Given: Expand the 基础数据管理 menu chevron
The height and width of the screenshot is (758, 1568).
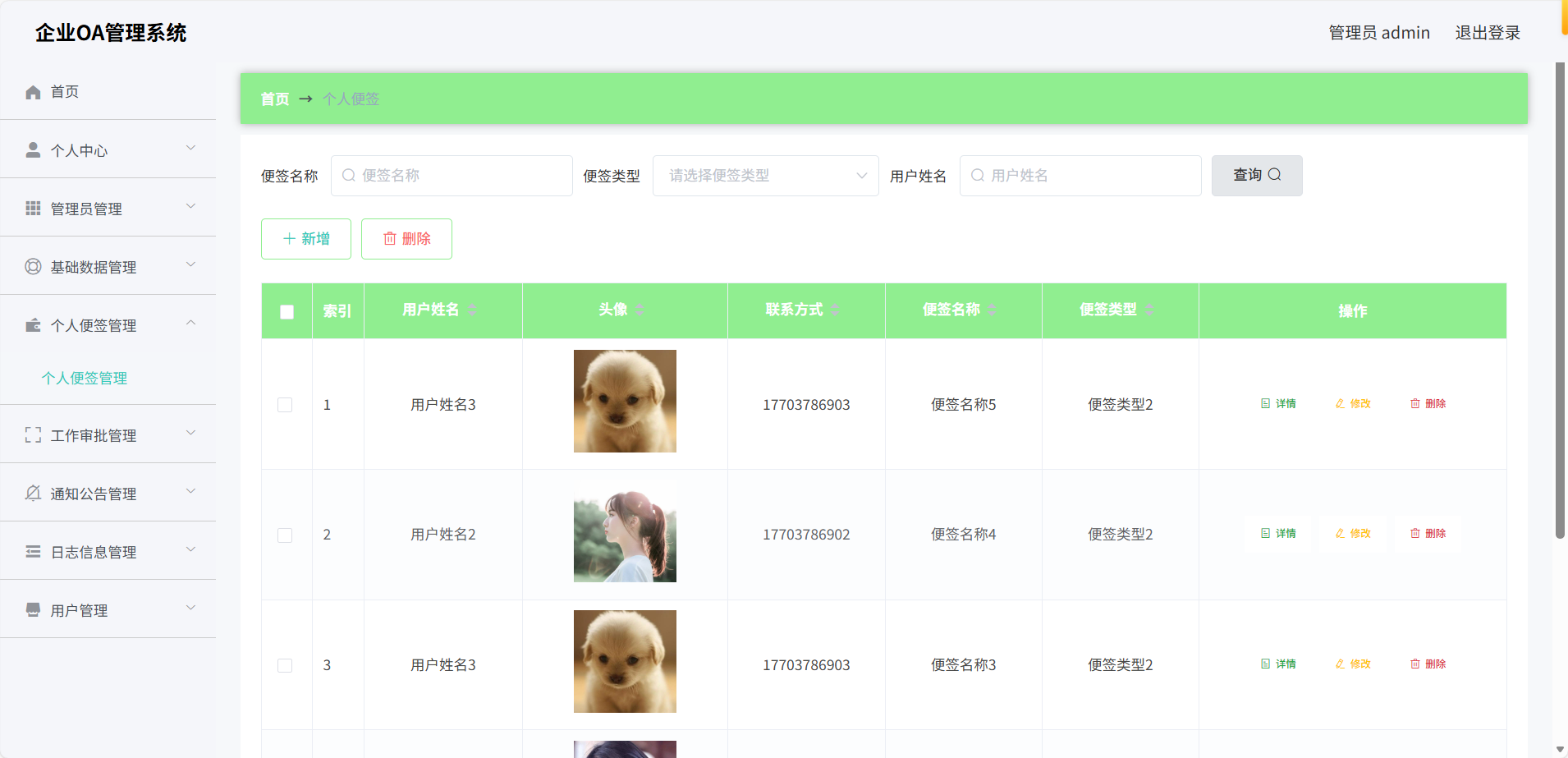Looking at the screenshot, I should tap(190, 264).
